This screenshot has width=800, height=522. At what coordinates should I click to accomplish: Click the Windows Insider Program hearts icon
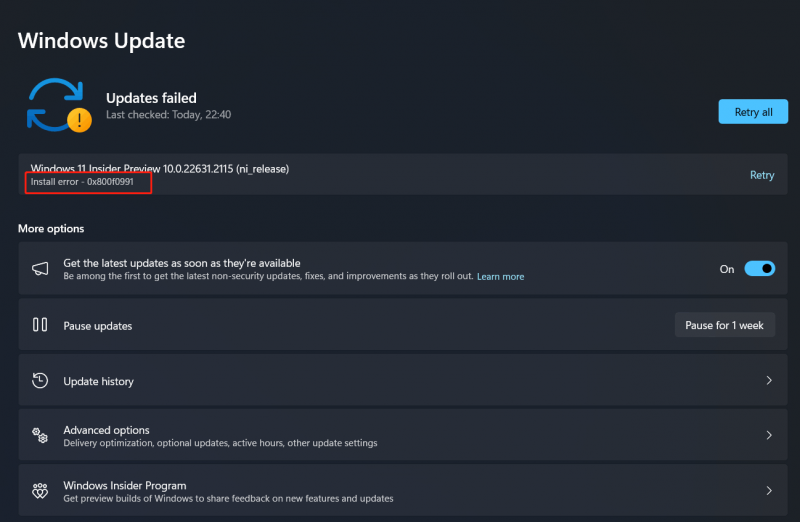(40, 491)
